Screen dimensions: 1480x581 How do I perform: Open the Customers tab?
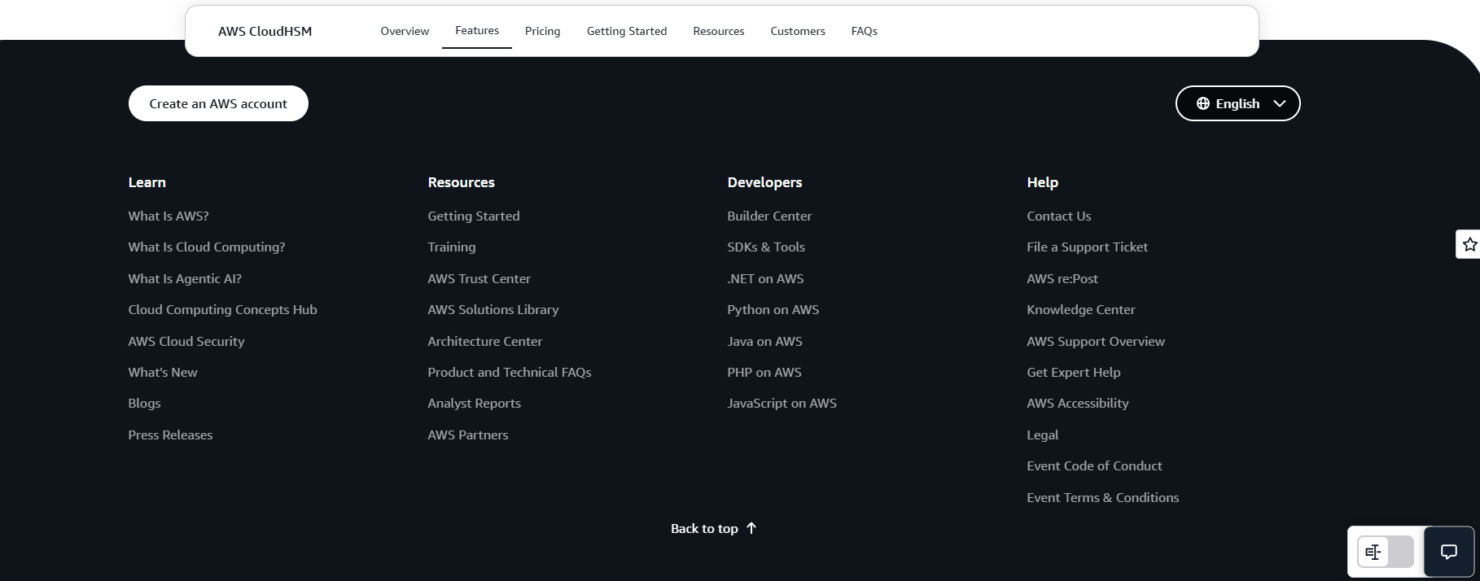point(798,31)
